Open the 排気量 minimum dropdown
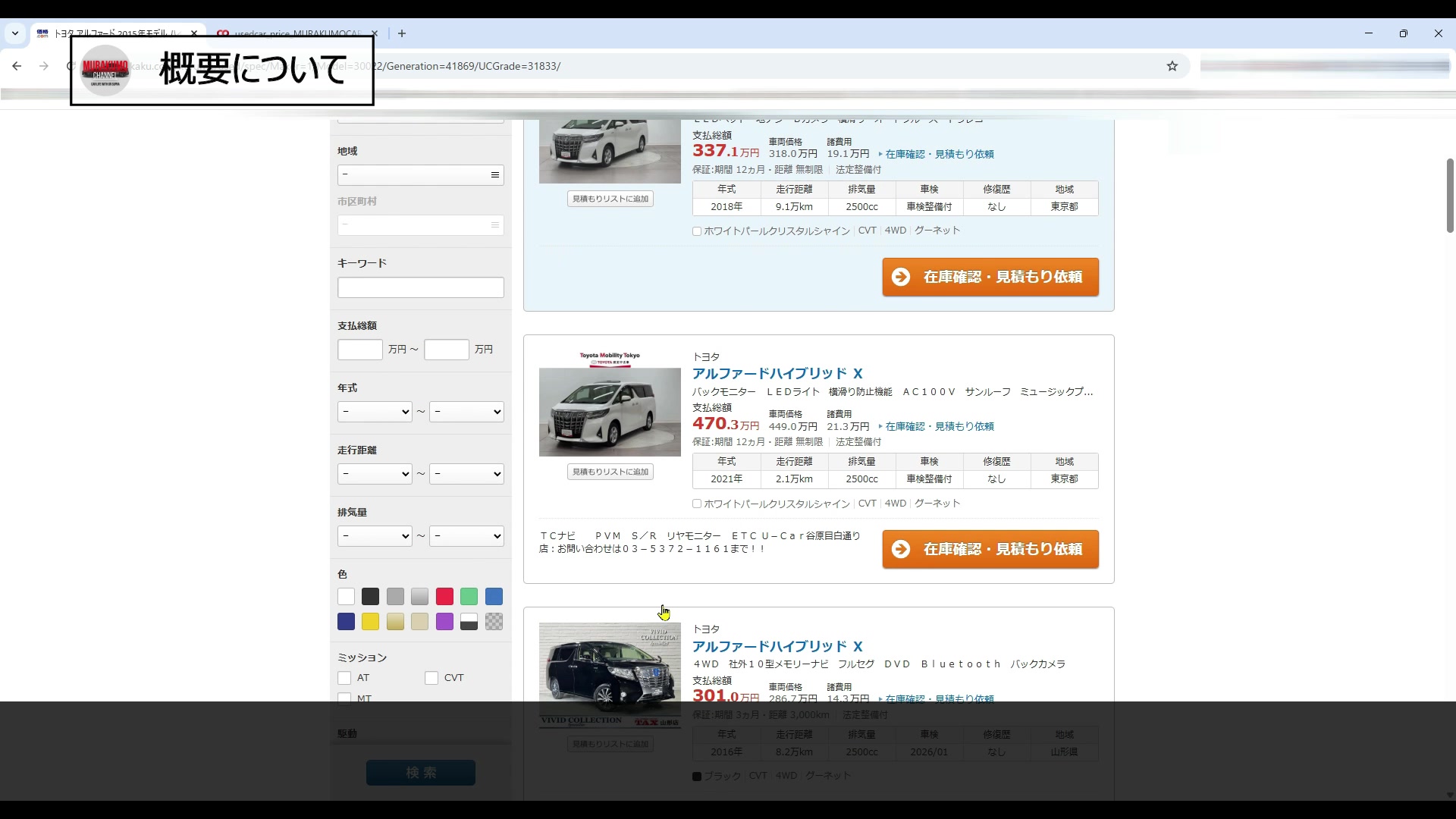This screenshot has height=819, width=1456. (375, 536)
